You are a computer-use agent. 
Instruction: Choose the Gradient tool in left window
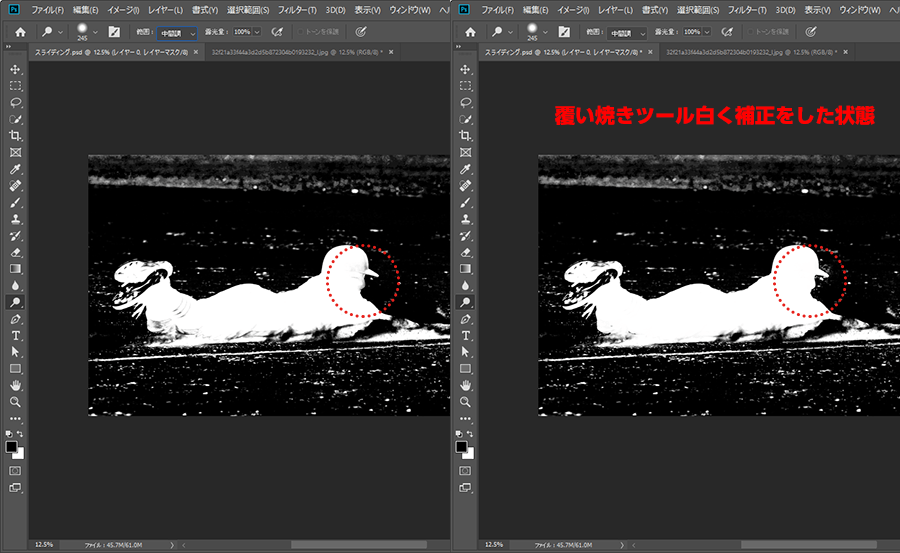pyautogui.click(x=15, y=269)
